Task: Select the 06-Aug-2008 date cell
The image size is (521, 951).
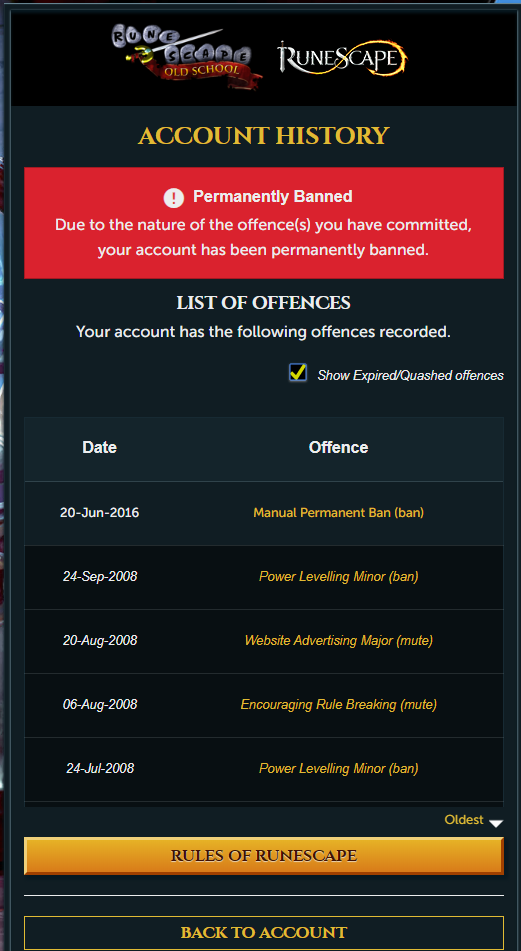Action: tap(100, 705)
